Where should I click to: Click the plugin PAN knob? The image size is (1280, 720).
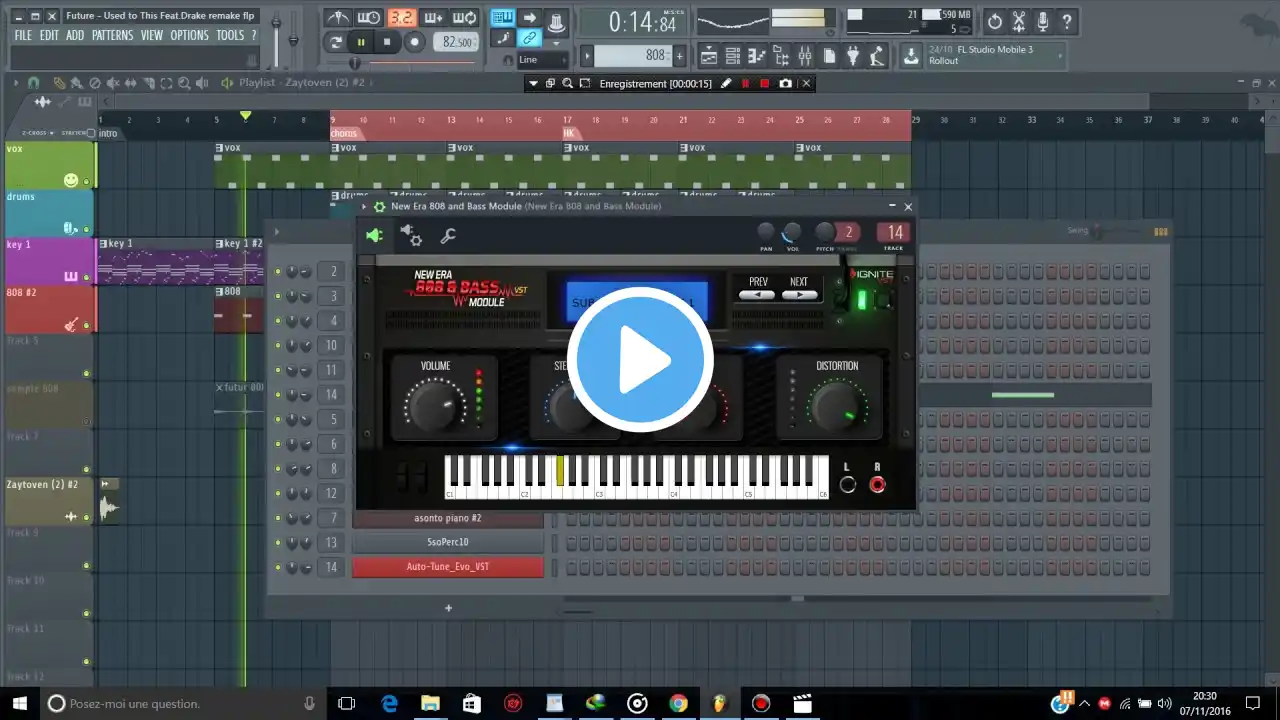click(x=766, y=232)
